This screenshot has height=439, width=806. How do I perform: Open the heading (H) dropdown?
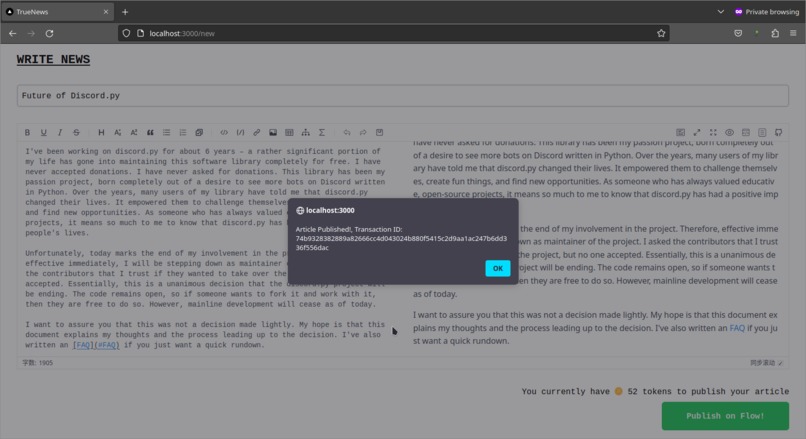pos(101,133)
